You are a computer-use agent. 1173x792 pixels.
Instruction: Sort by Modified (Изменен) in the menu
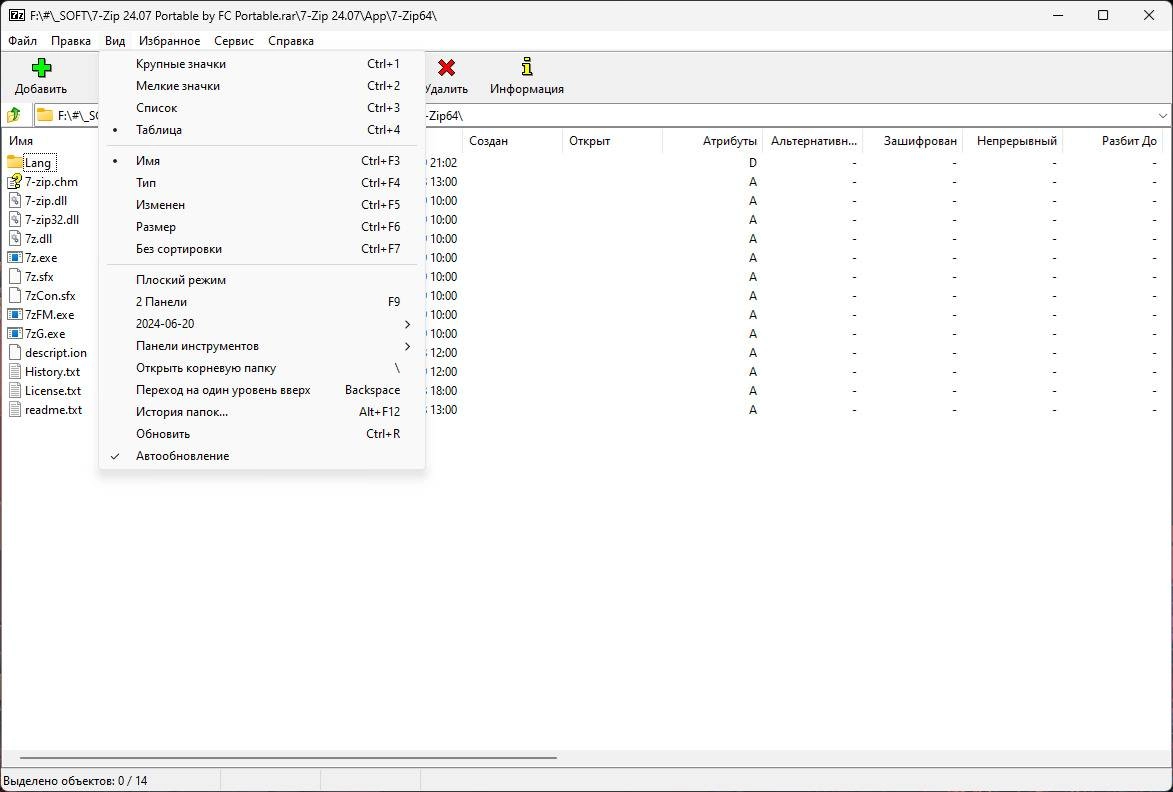tap(262, 205)
